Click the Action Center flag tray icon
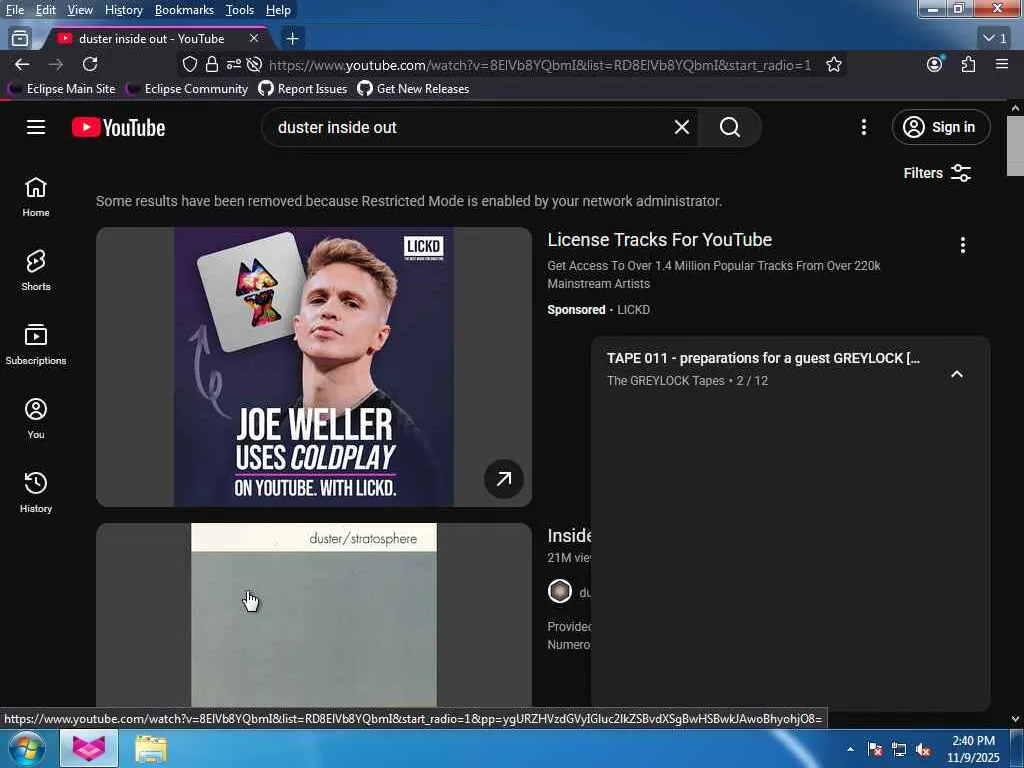This screenshot has height=768, width=1024. [875, 750]
